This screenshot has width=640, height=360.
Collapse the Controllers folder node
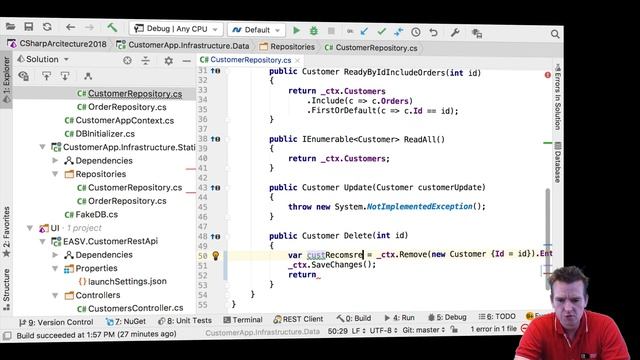pyautogui.click(x=55, y=295)
